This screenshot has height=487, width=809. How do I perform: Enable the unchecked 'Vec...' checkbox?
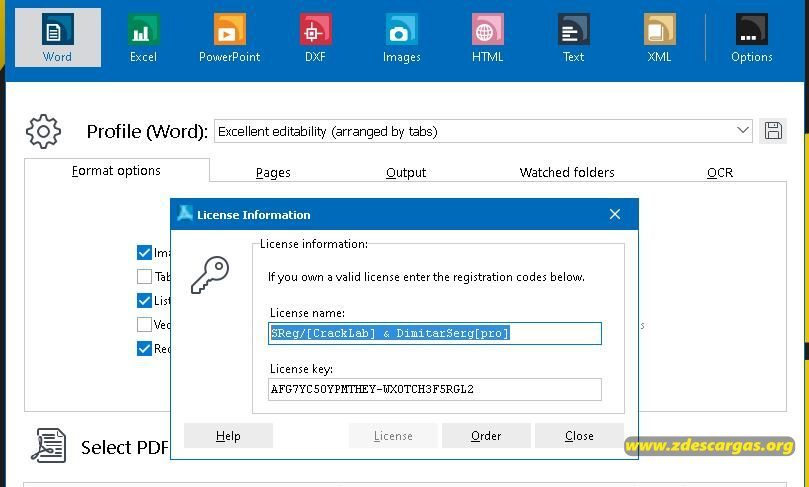pyautogui.click(x=144, y=324)
